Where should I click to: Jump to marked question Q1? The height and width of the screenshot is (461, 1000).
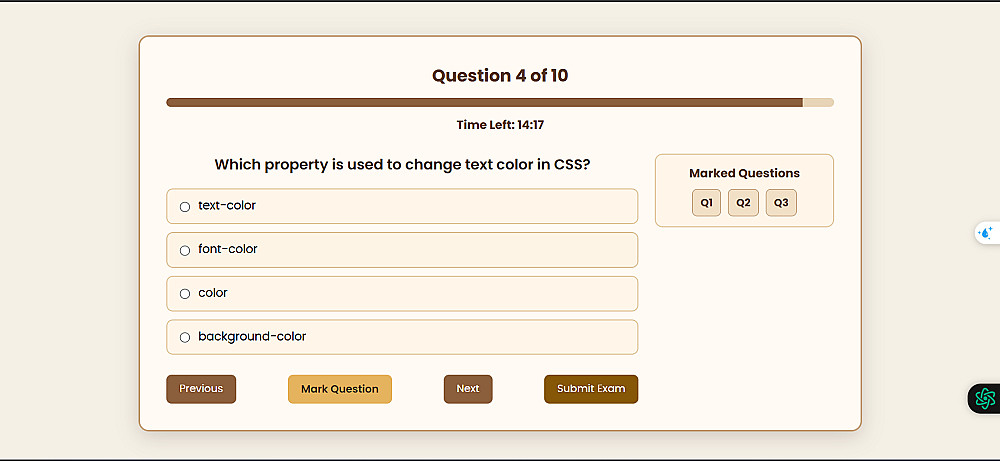[x=706, y=203]
